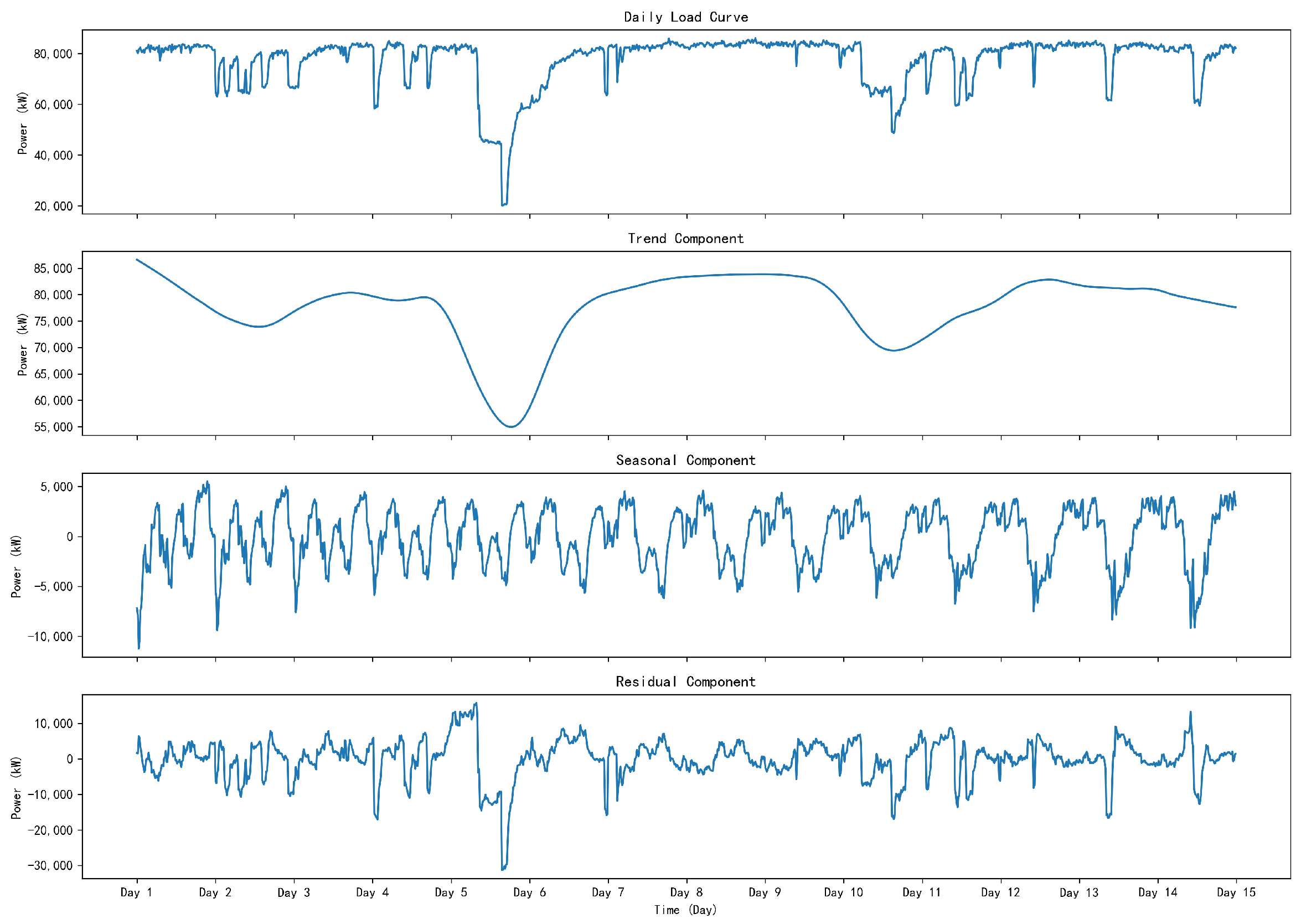Click the -10,000 tick on seasonal plot
1301x924 pixels.
pos(50,637)
